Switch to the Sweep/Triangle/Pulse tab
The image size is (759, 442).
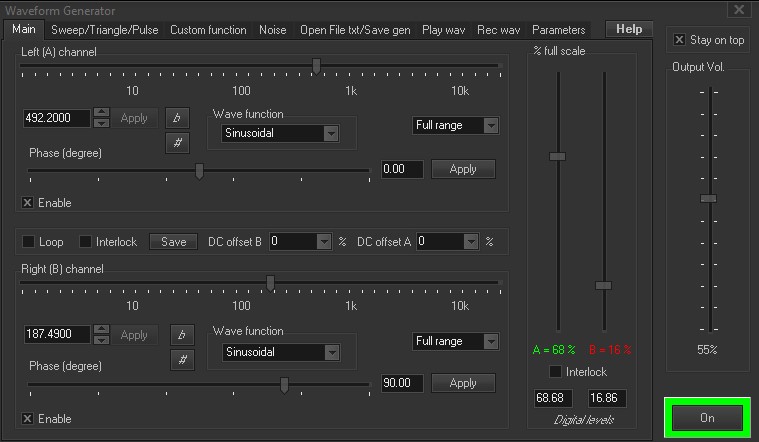pyautogui.click(x=105, y=30)
